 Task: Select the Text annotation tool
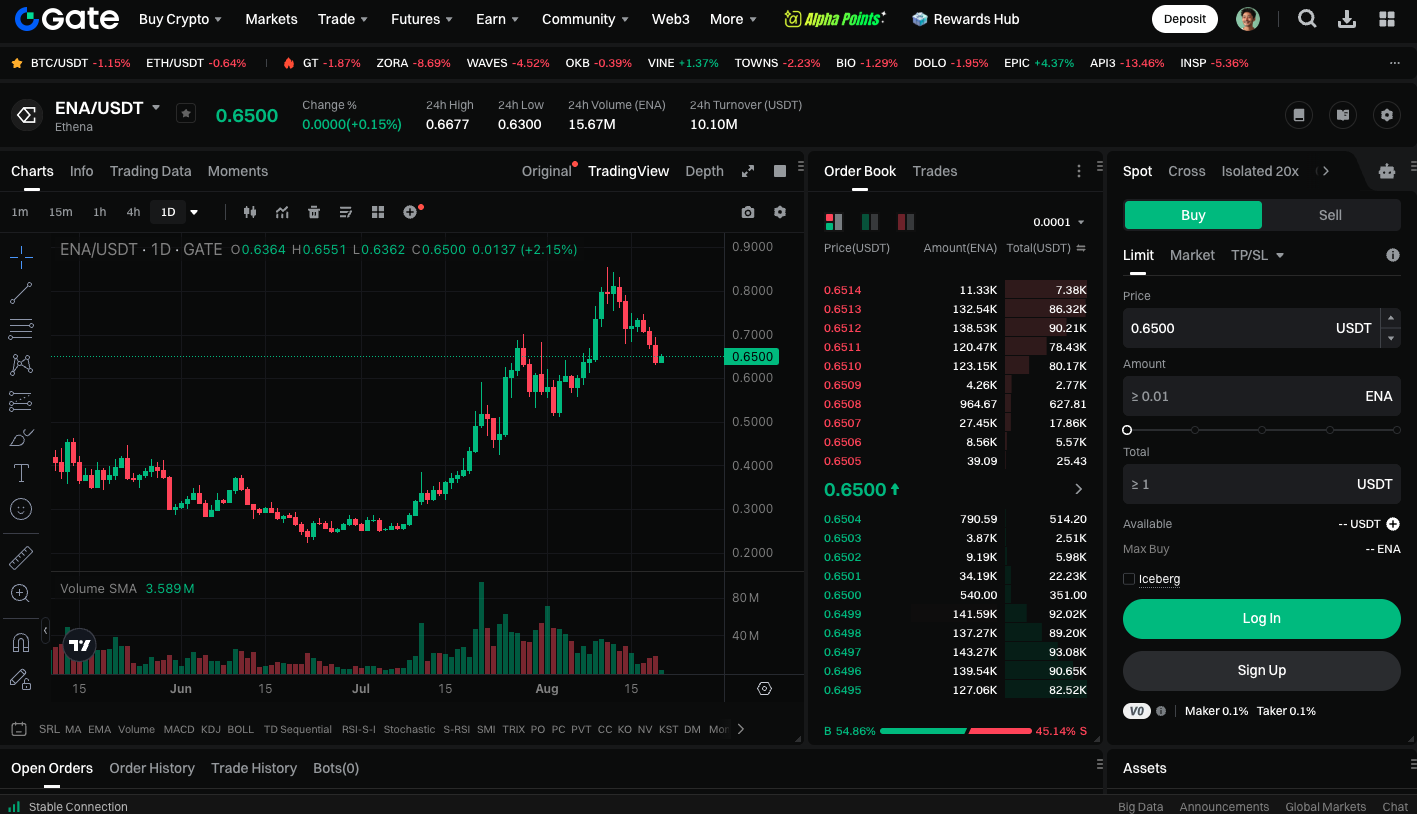(x=21, y=473)
